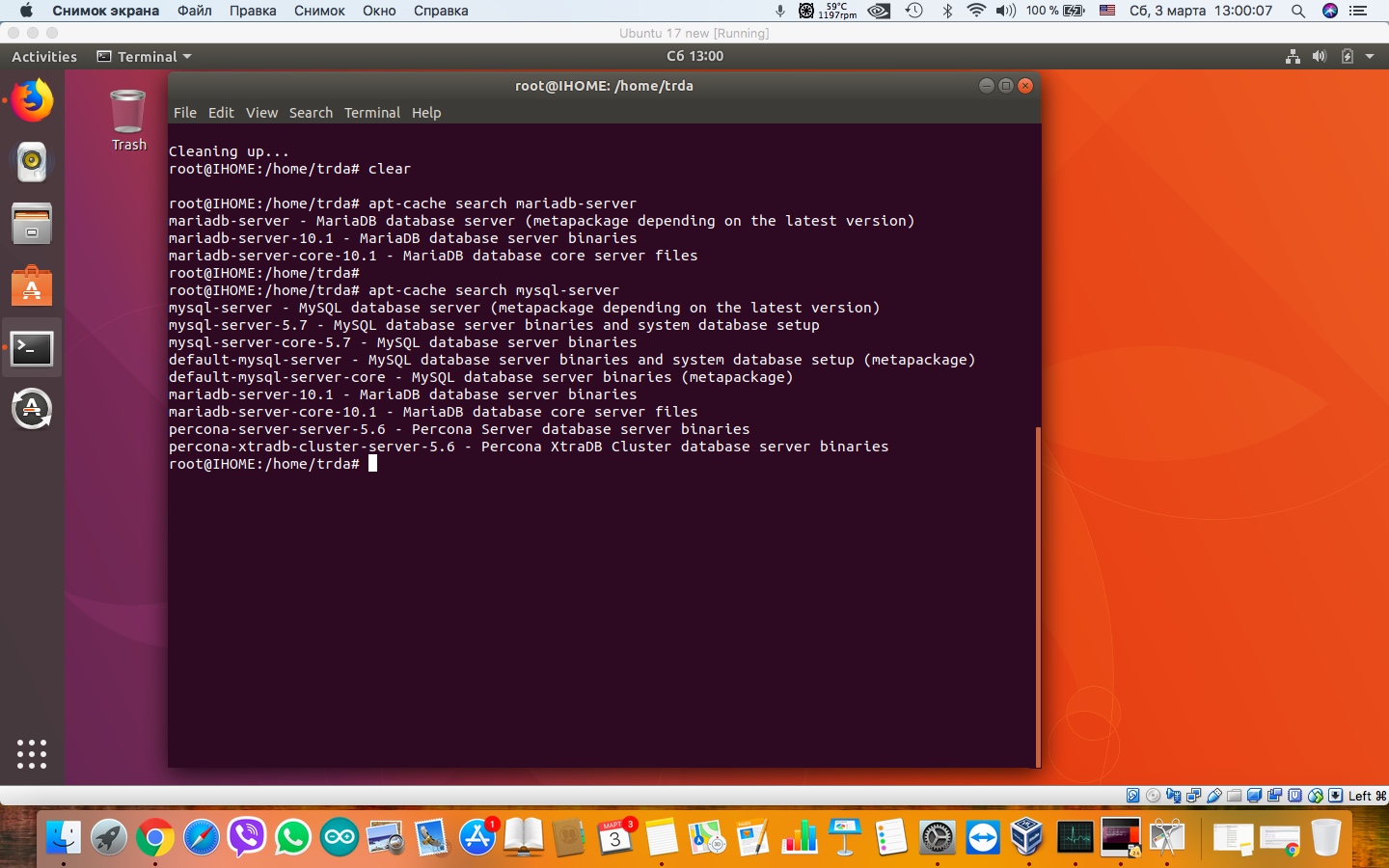Click the VirtualBox shared folders status icon

1234,797
